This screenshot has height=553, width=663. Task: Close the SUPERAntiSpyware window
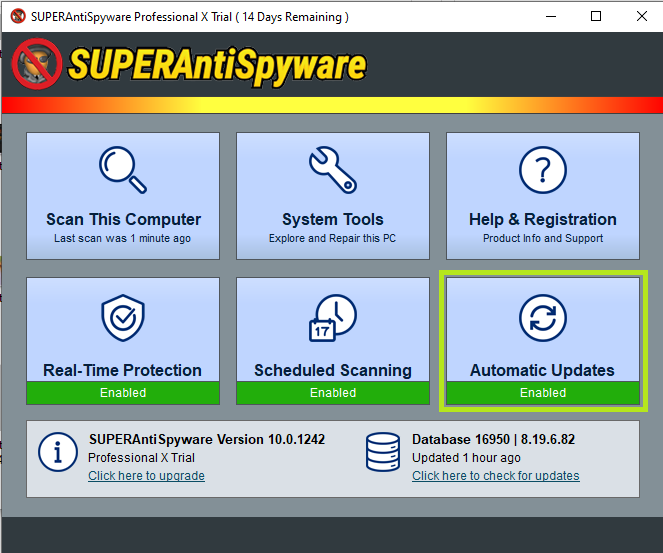pos(641,16)
